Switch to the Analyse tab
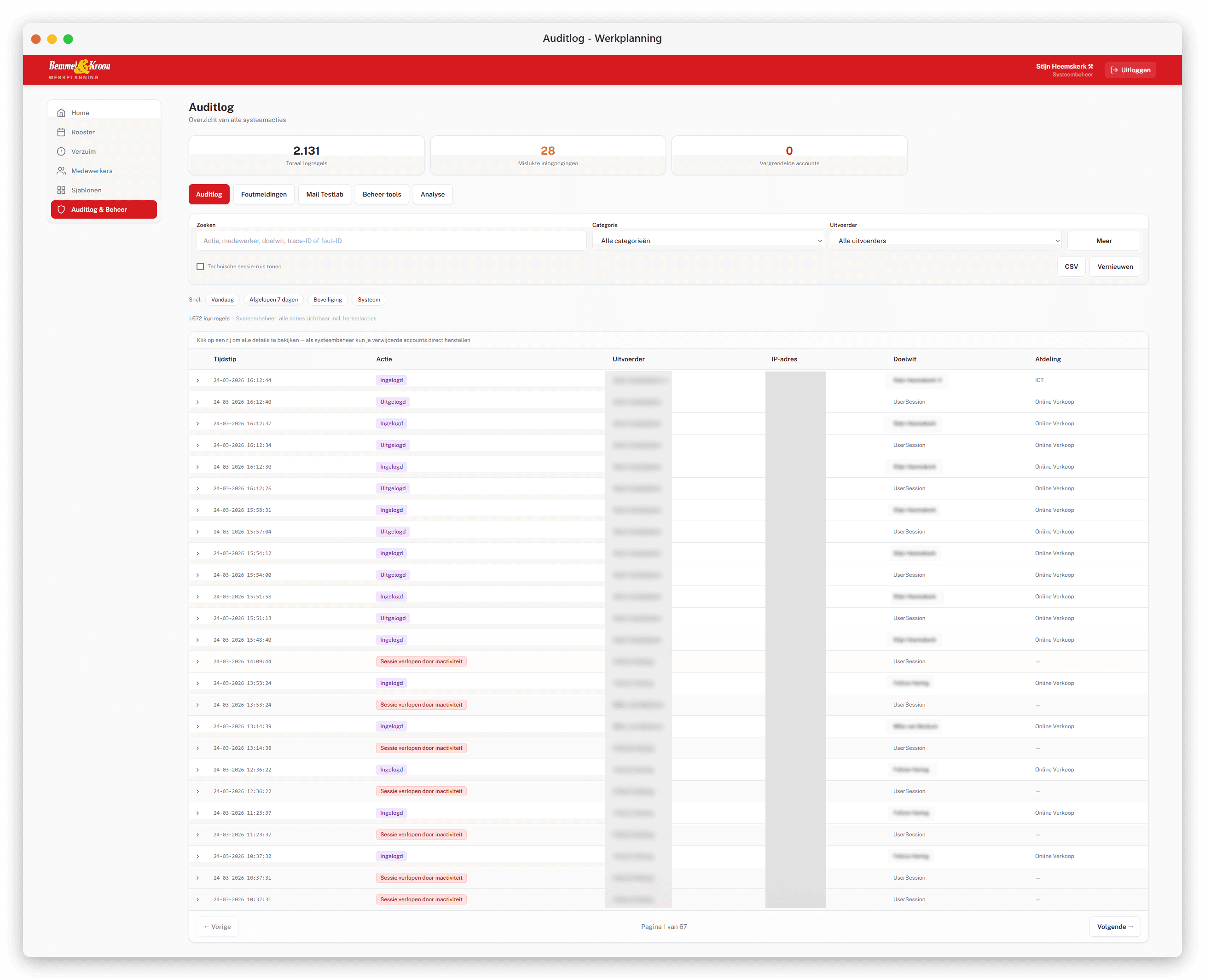This screenshot has height=980, width=1205. [x=432, y=194]
